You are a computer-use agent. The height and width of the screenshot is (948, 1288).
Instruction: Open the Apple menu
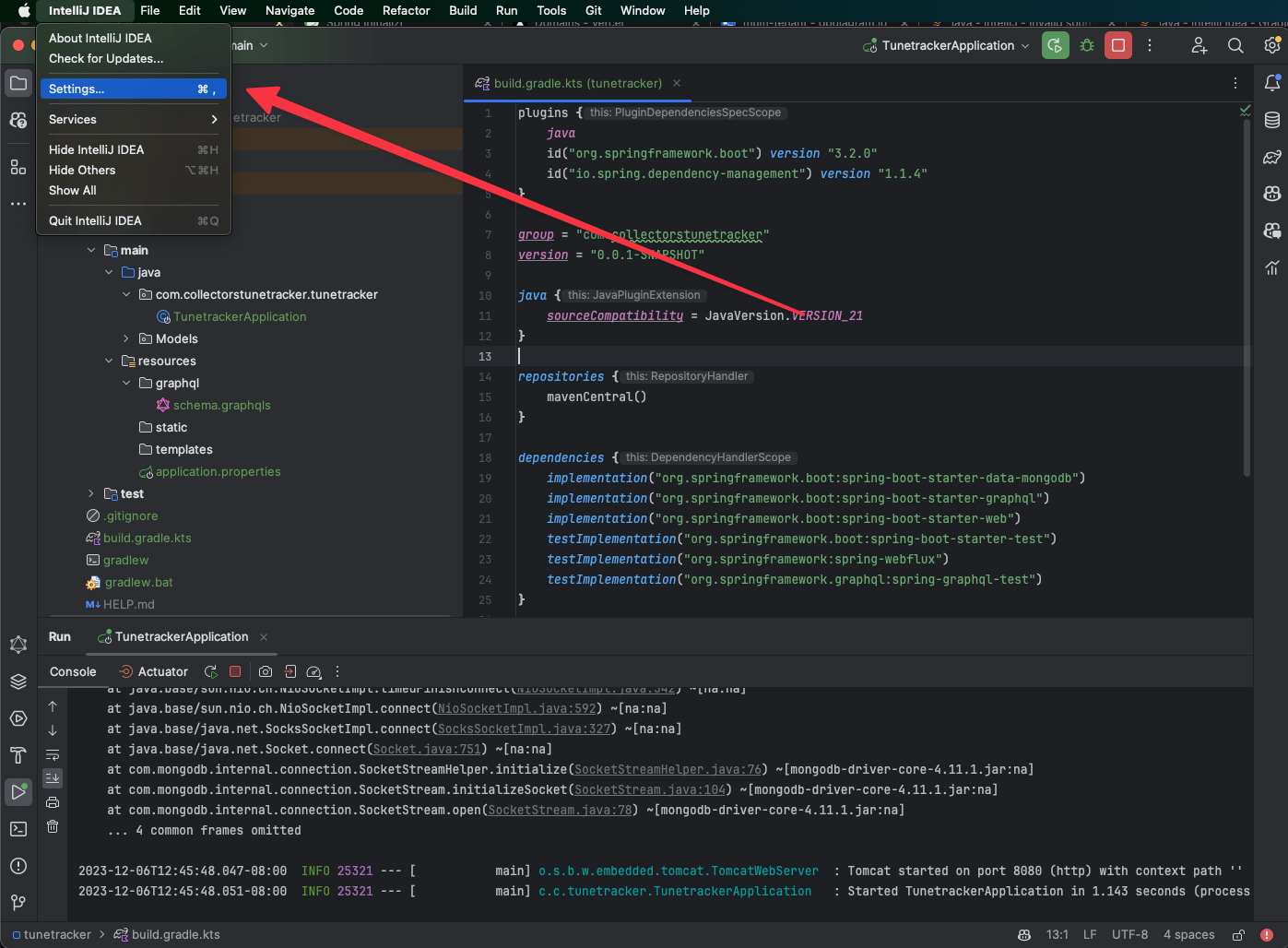click(24, 10)
